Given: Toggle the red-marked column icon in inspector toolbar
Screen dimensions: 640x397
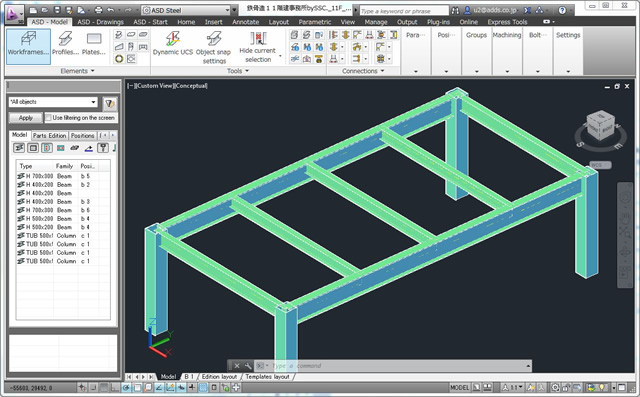Looking at the screenshot, I should coord(47,148).
